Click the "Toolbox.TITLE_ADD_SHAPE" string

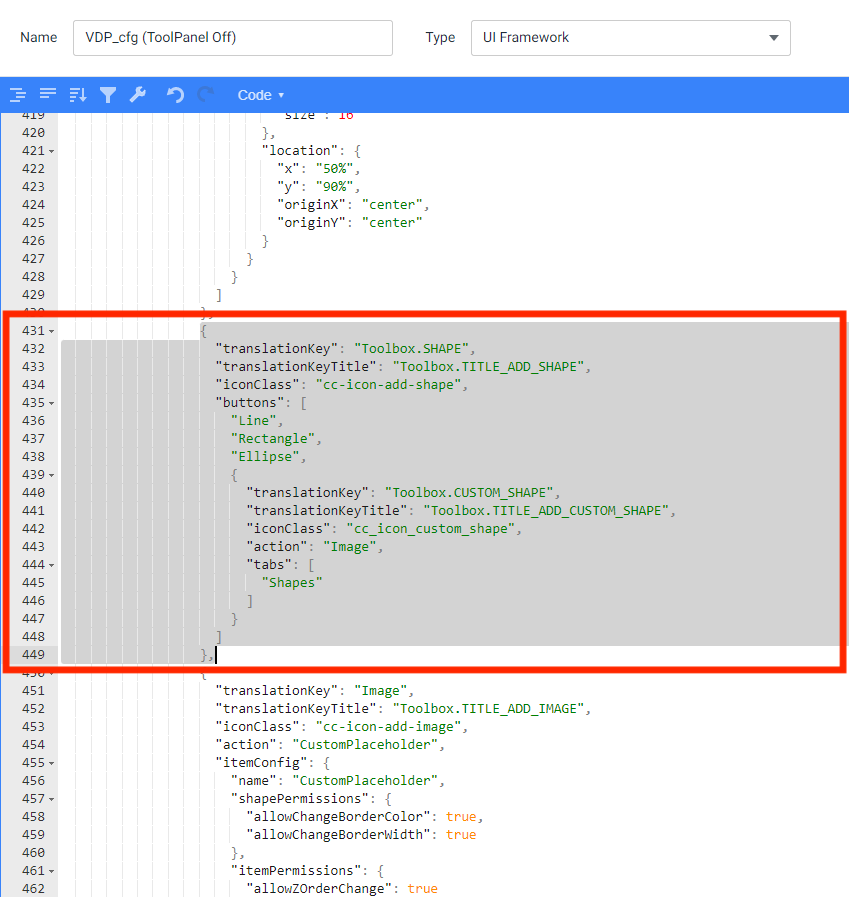488,367
